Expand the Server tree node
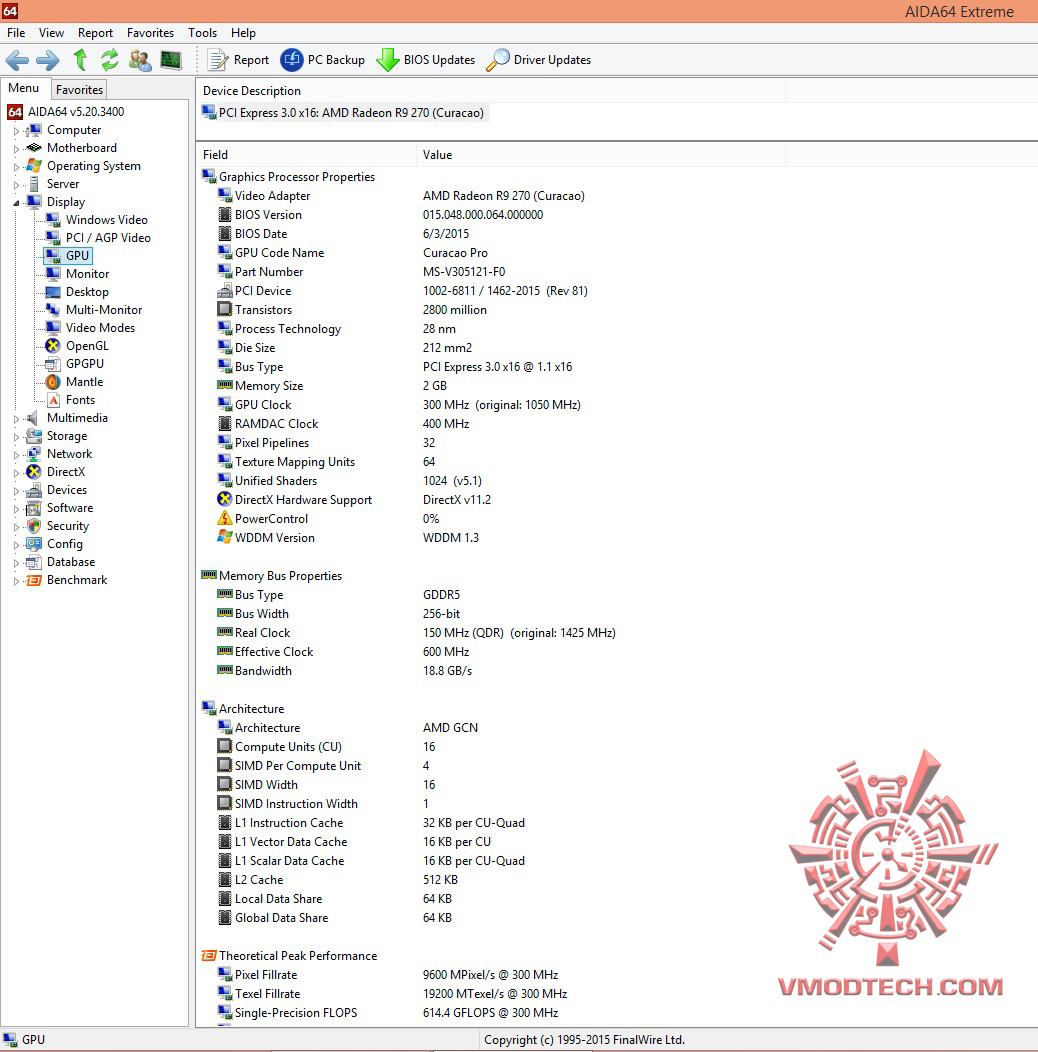The image size is (1038, 1052). pos(16,185)
